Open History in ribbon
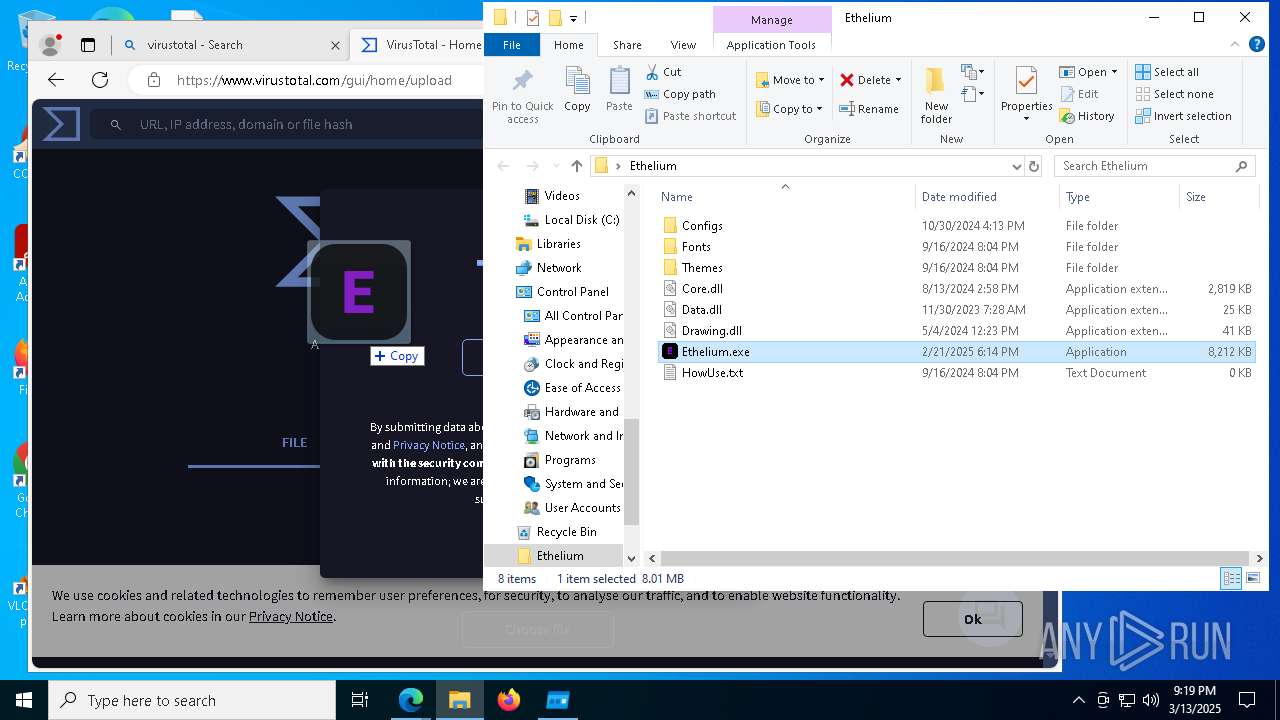 [x=1087, y=116]
